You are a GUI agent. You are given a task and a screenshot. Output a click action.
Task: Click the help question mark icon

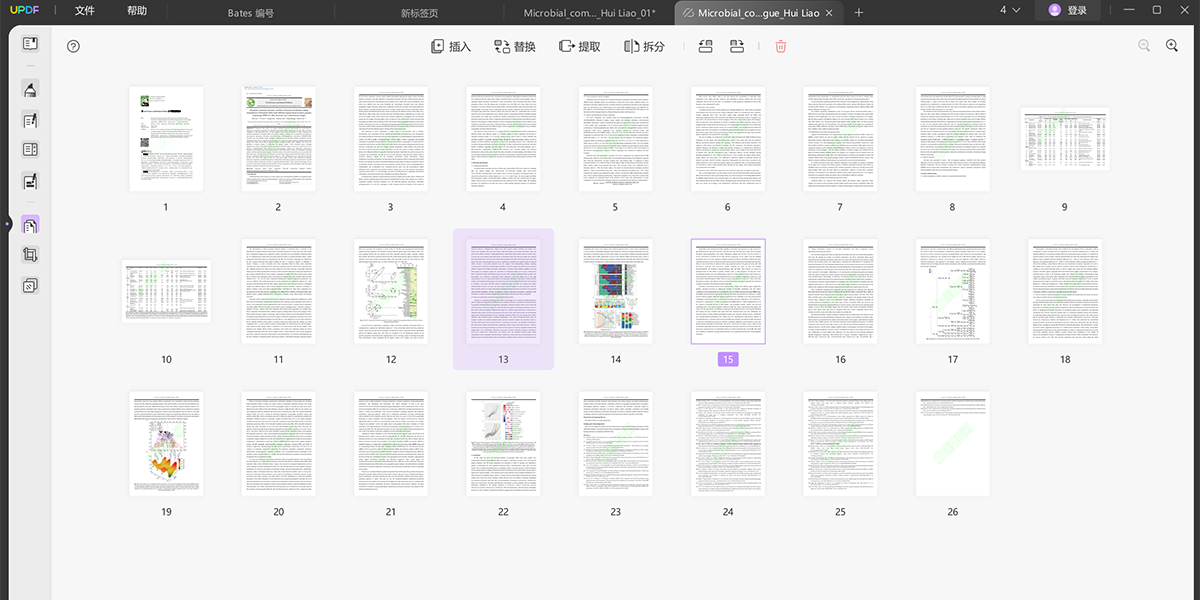pos(73,46)
